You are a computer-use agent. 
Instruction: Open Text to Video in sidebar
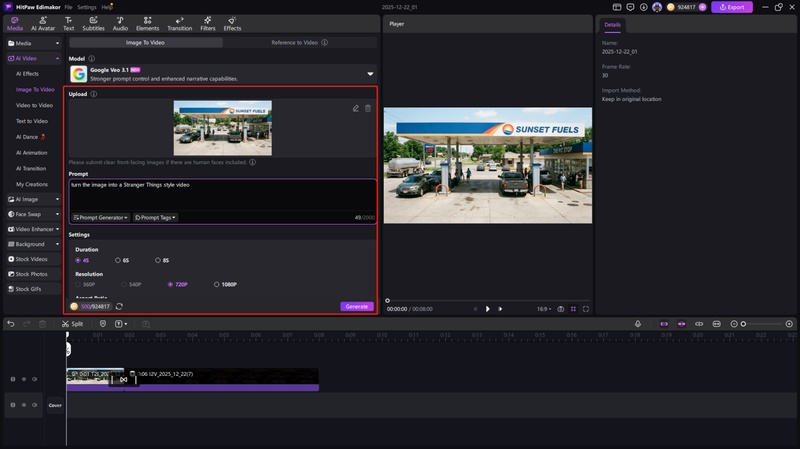[x=32, y=121]
